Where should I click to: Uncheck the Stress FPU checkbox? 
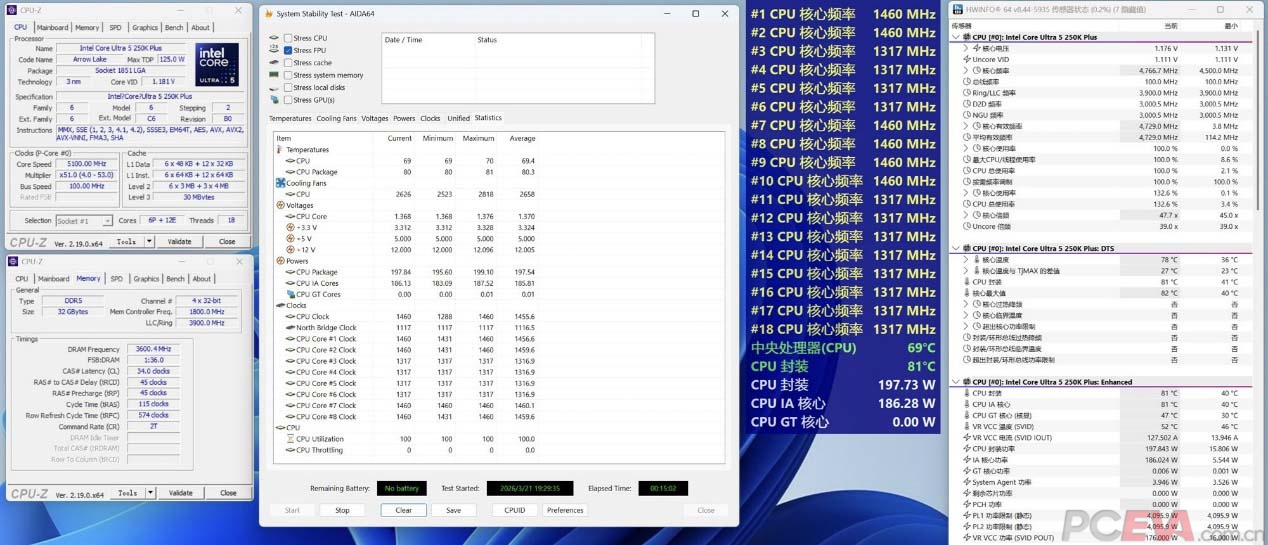point(289,50)
